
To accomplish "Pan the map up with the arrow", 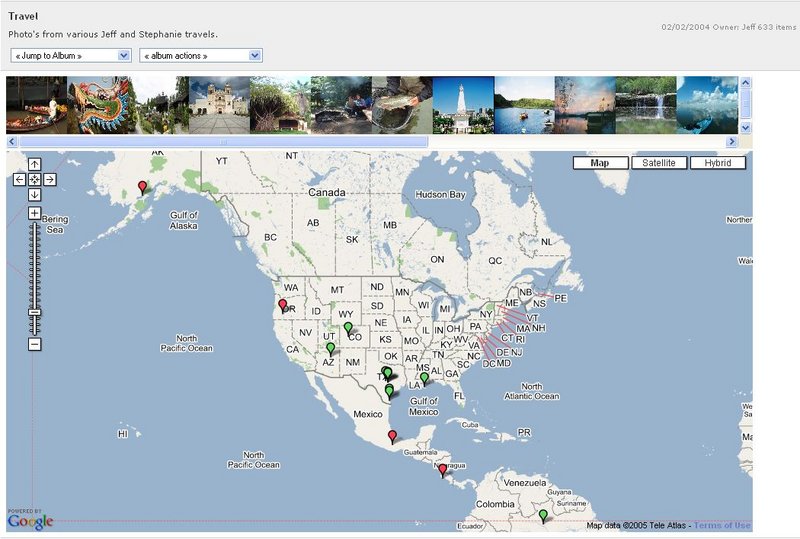I will (x=34, y=165).
